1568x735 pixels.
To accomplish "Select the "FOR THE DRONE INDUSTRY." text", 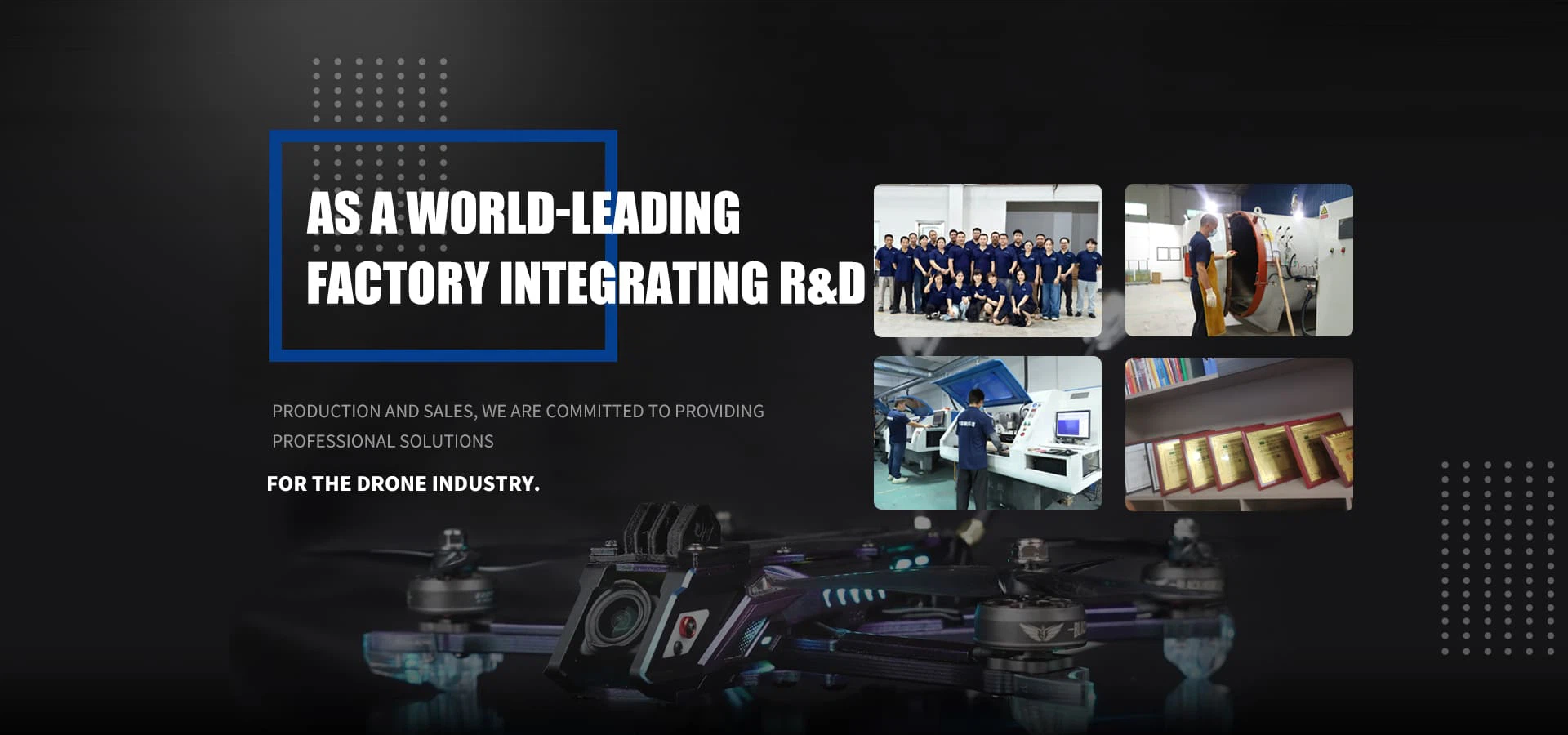I will click(x=403, y=483).
